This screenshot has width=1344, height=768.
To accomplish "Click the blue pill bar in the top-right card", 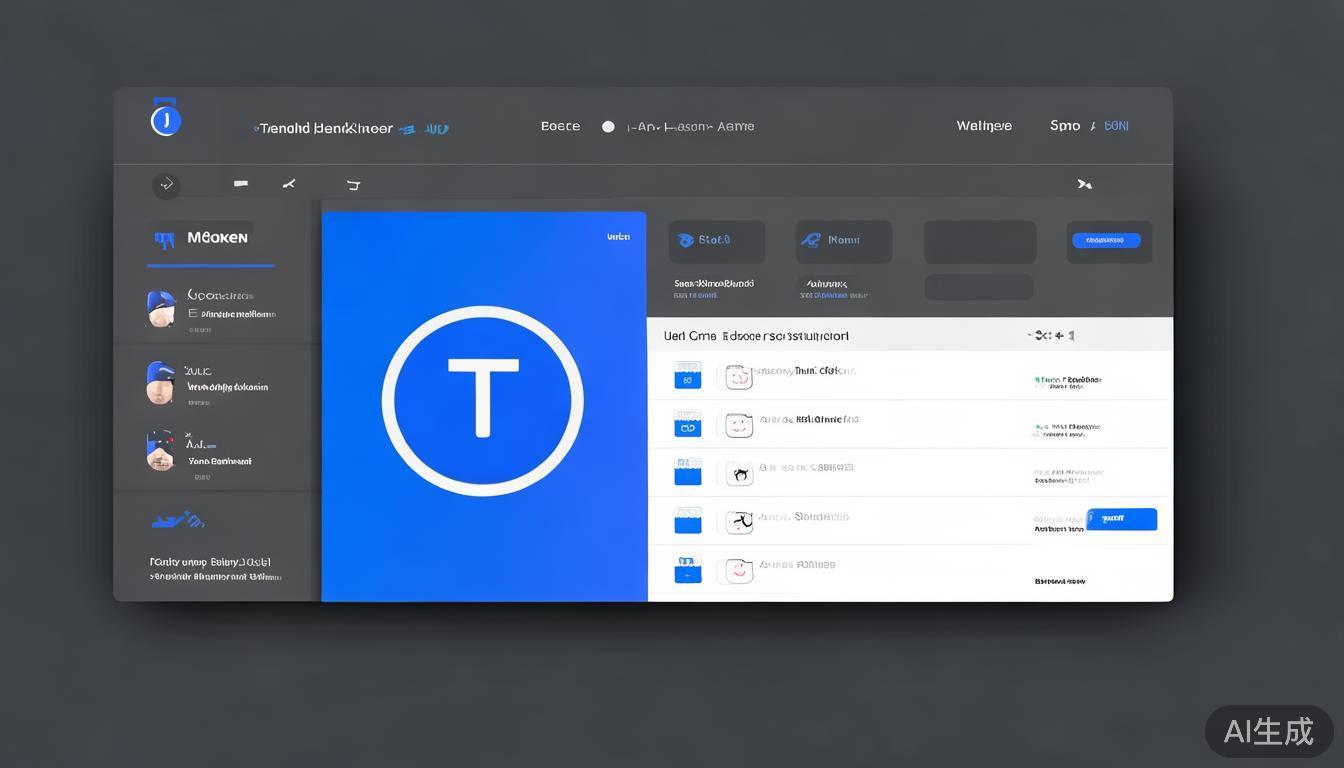I will pos(1106,240).
